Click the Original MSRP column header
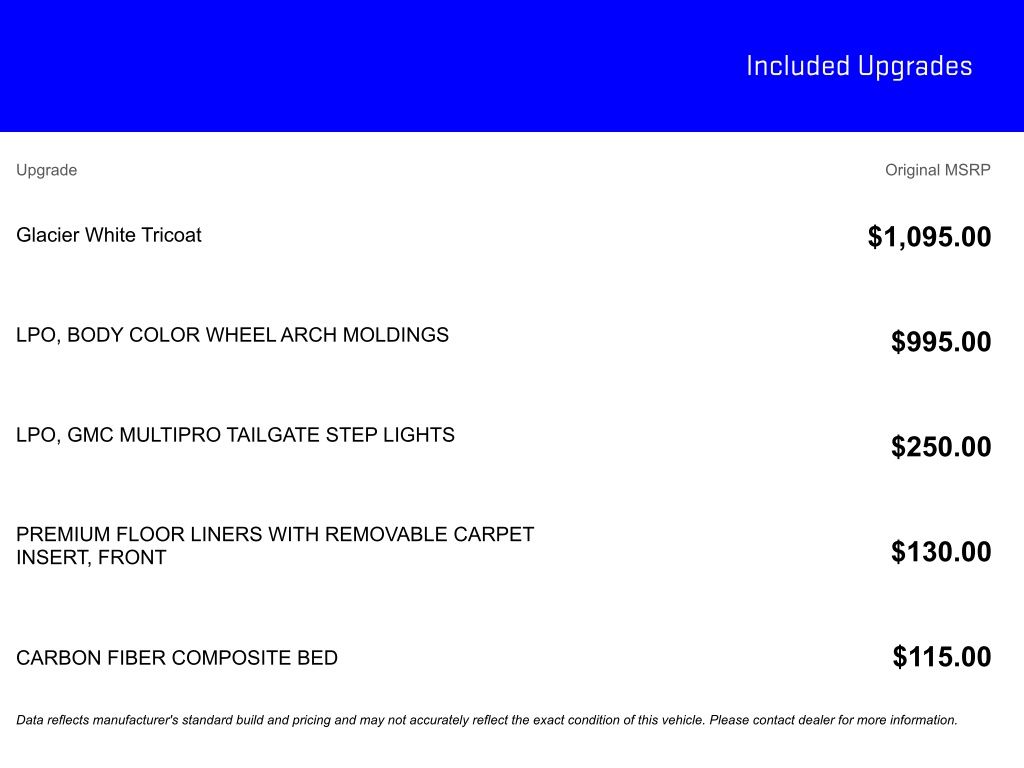 pos(937,170)
